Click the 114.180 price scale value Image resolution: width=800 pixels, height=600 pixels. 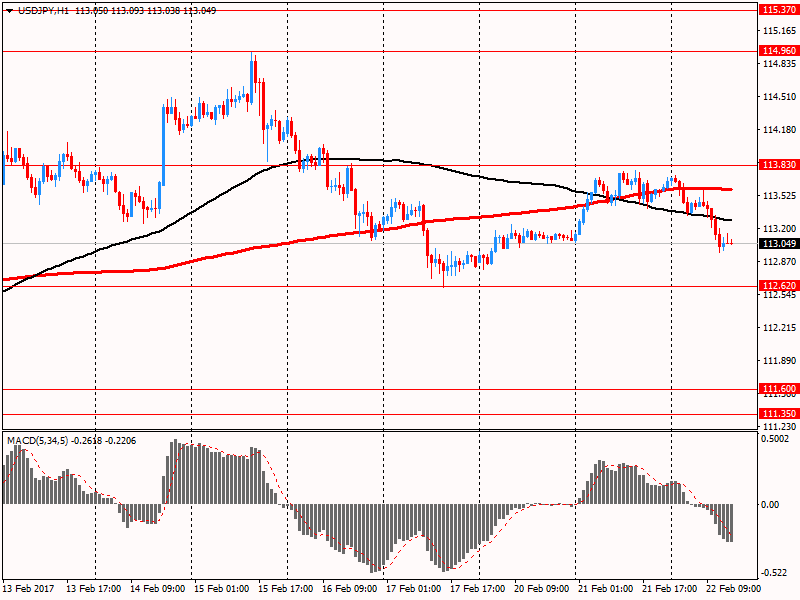coord(779,130)
